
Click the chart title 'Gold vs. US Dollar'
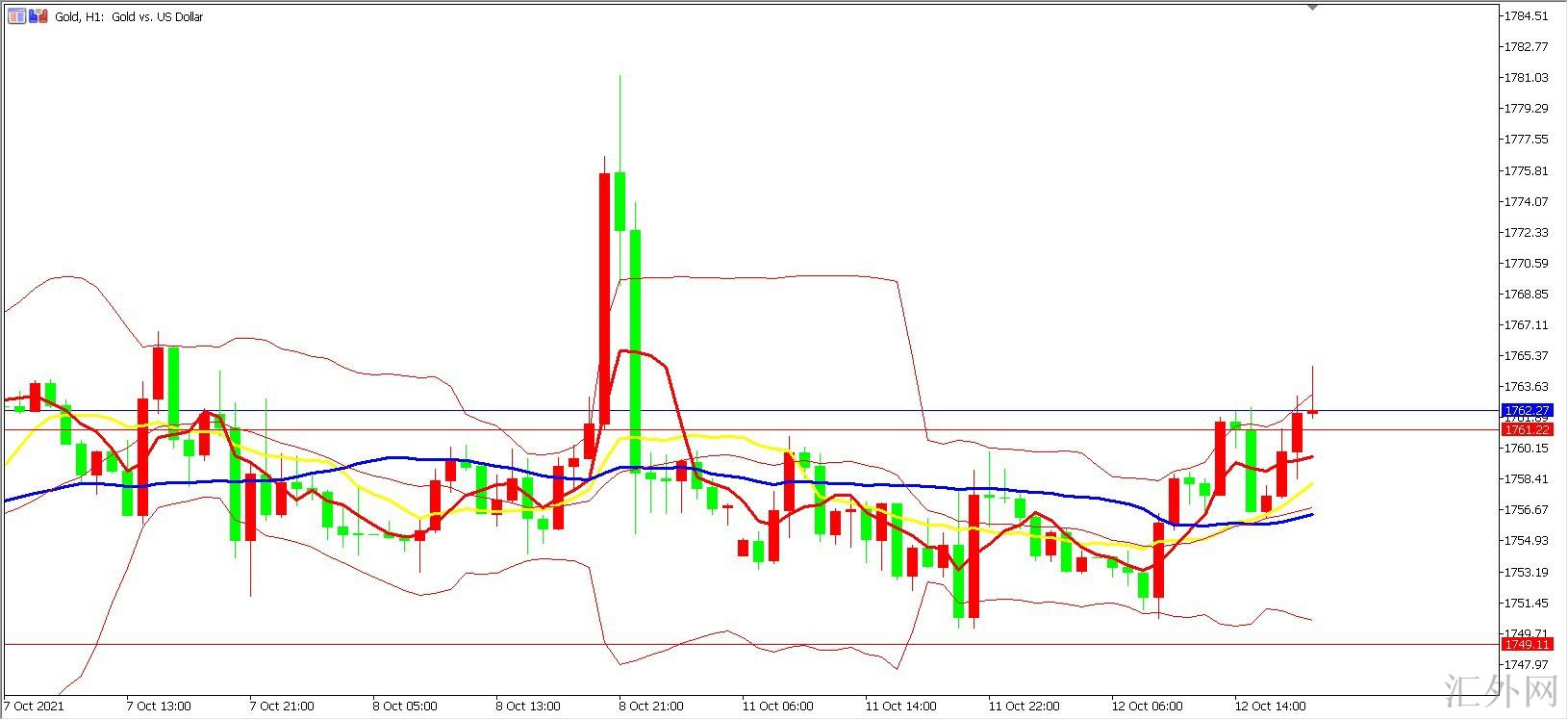[157, 16]
